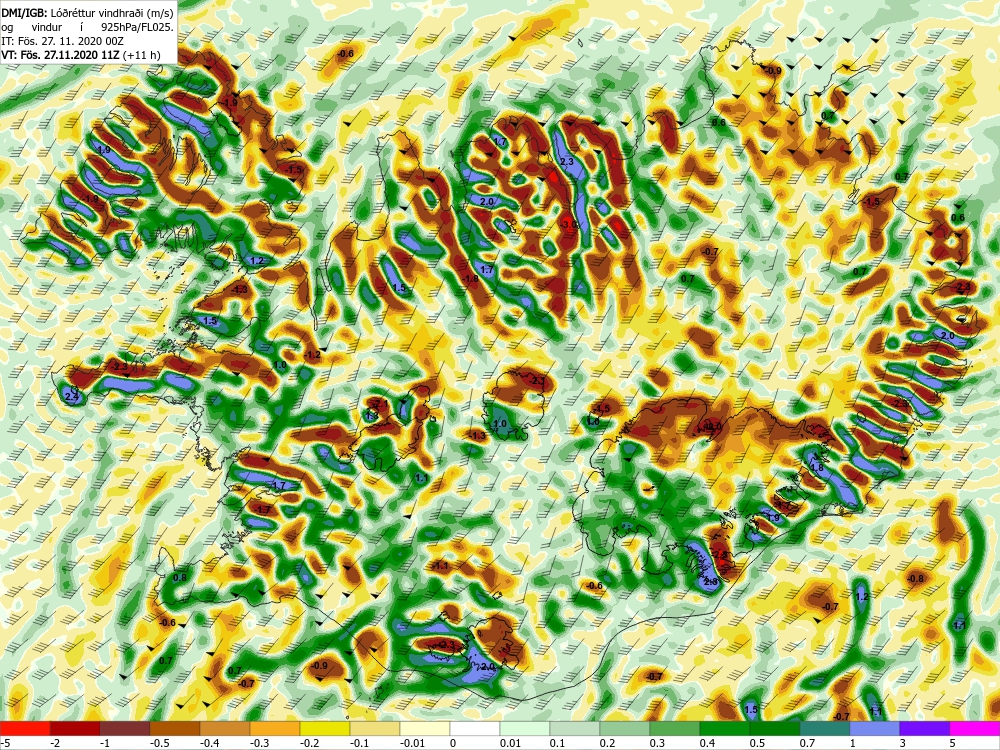Click the dark red legend swatch between -2 and -1
This screenshot has height=750, width=1000.
tap(75, 729)
